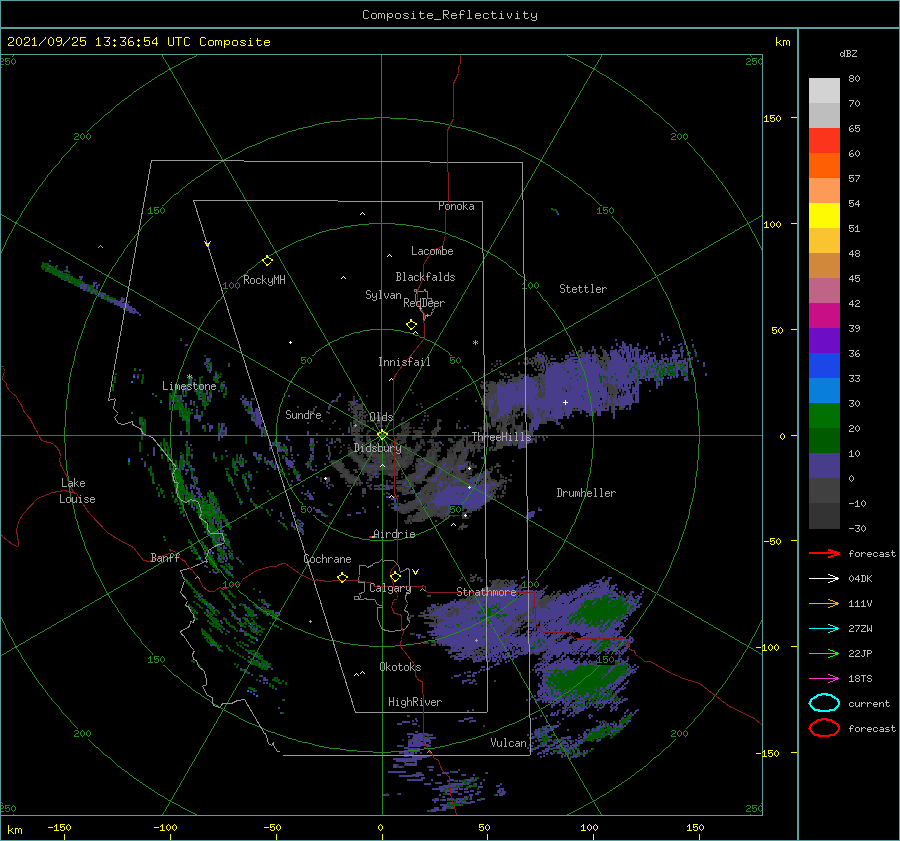Viewport: 900px width, 841px height.
Task: Click the green 22JP arrow icon
Action: 824,653
